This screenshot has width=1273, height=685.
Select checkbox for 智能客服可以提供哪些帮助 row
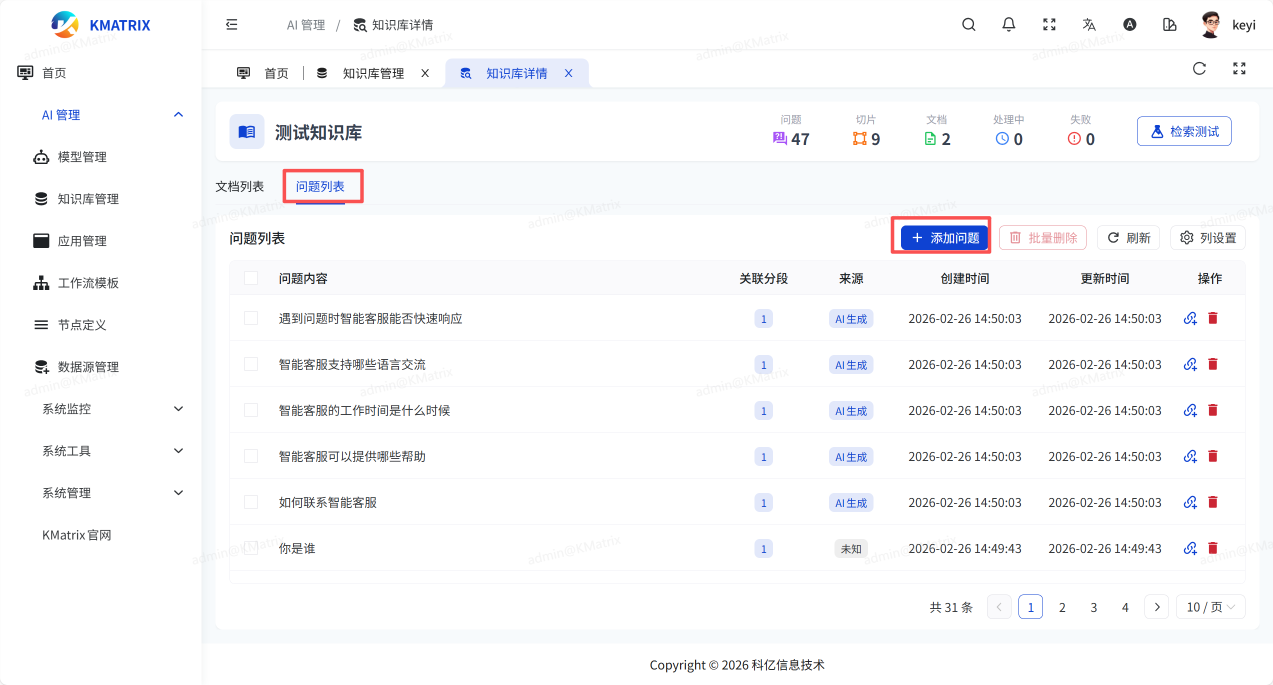pos(251,456)
